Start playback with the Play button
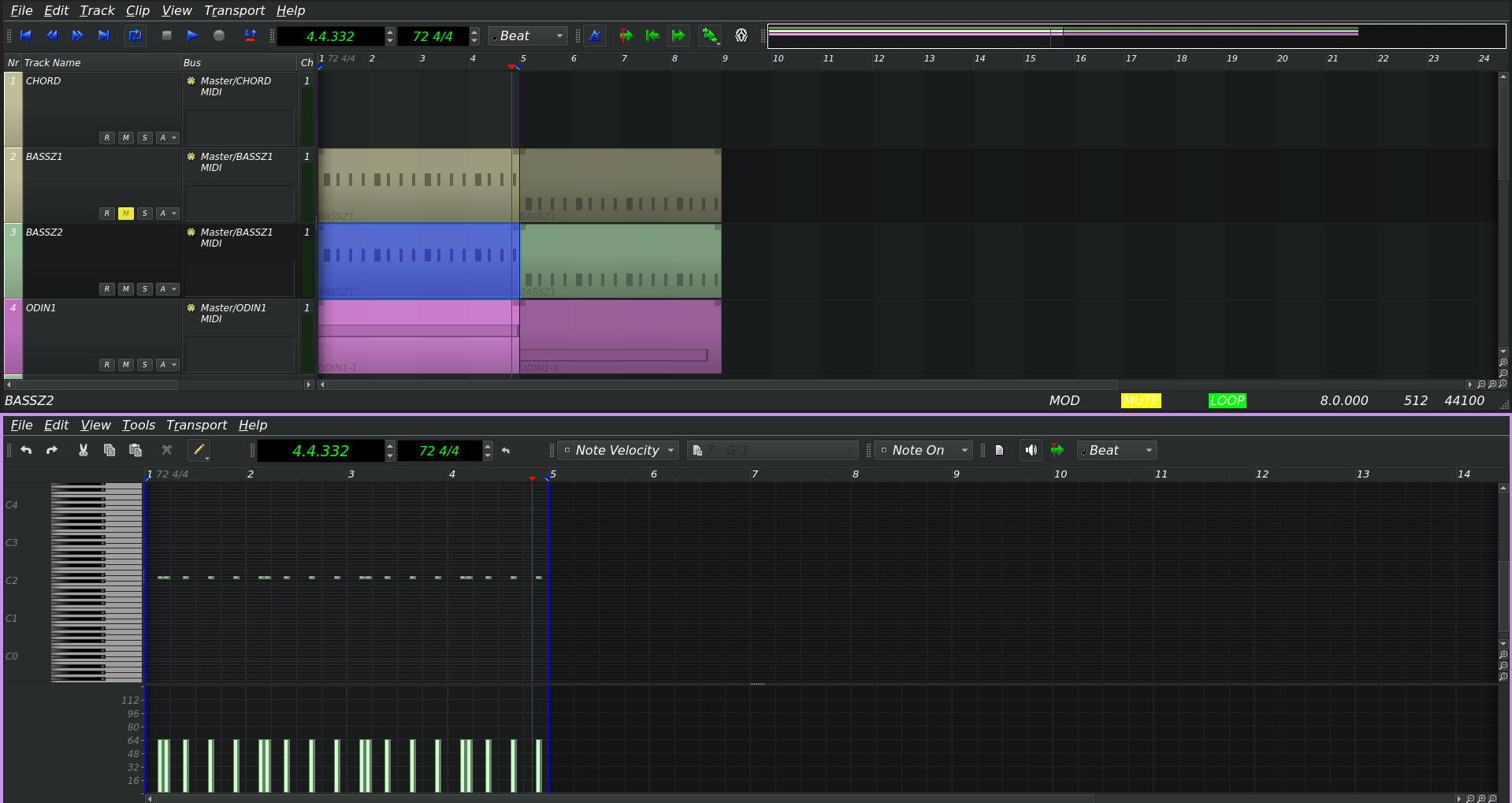Screen dimensions: 1512x803 192,35
